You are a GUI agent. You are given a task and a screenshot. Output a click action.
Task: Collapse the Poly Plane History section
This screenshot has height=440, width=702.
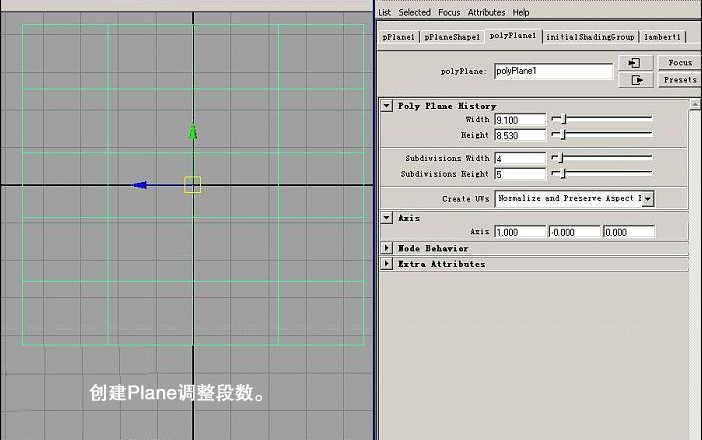tap(387, 106)
